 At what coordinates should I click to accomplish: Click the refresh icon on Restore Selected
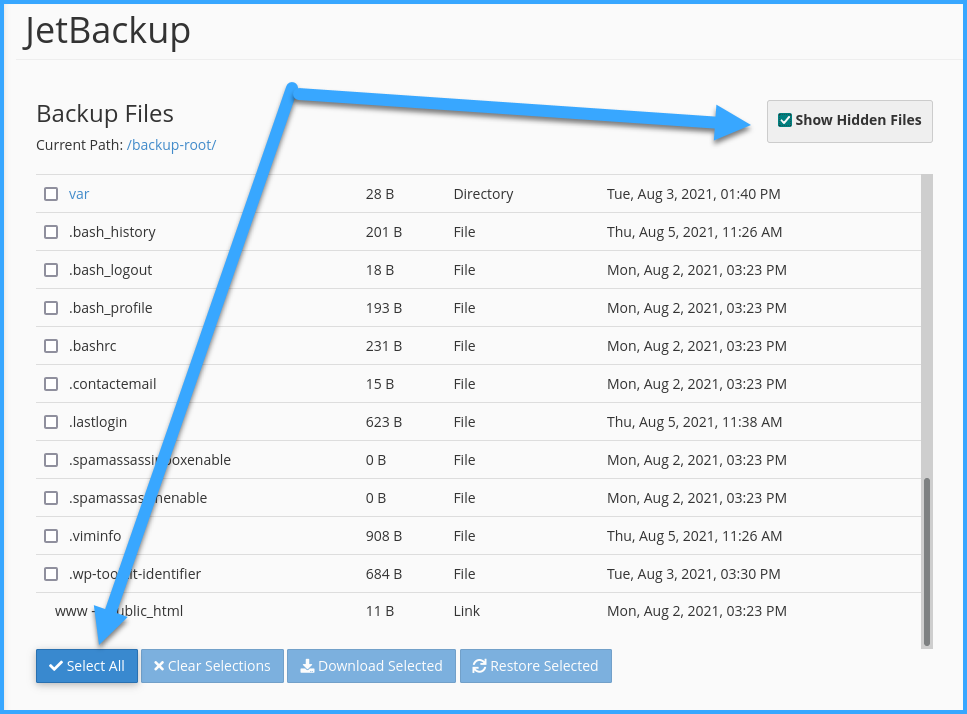click(x=480, y=666)
